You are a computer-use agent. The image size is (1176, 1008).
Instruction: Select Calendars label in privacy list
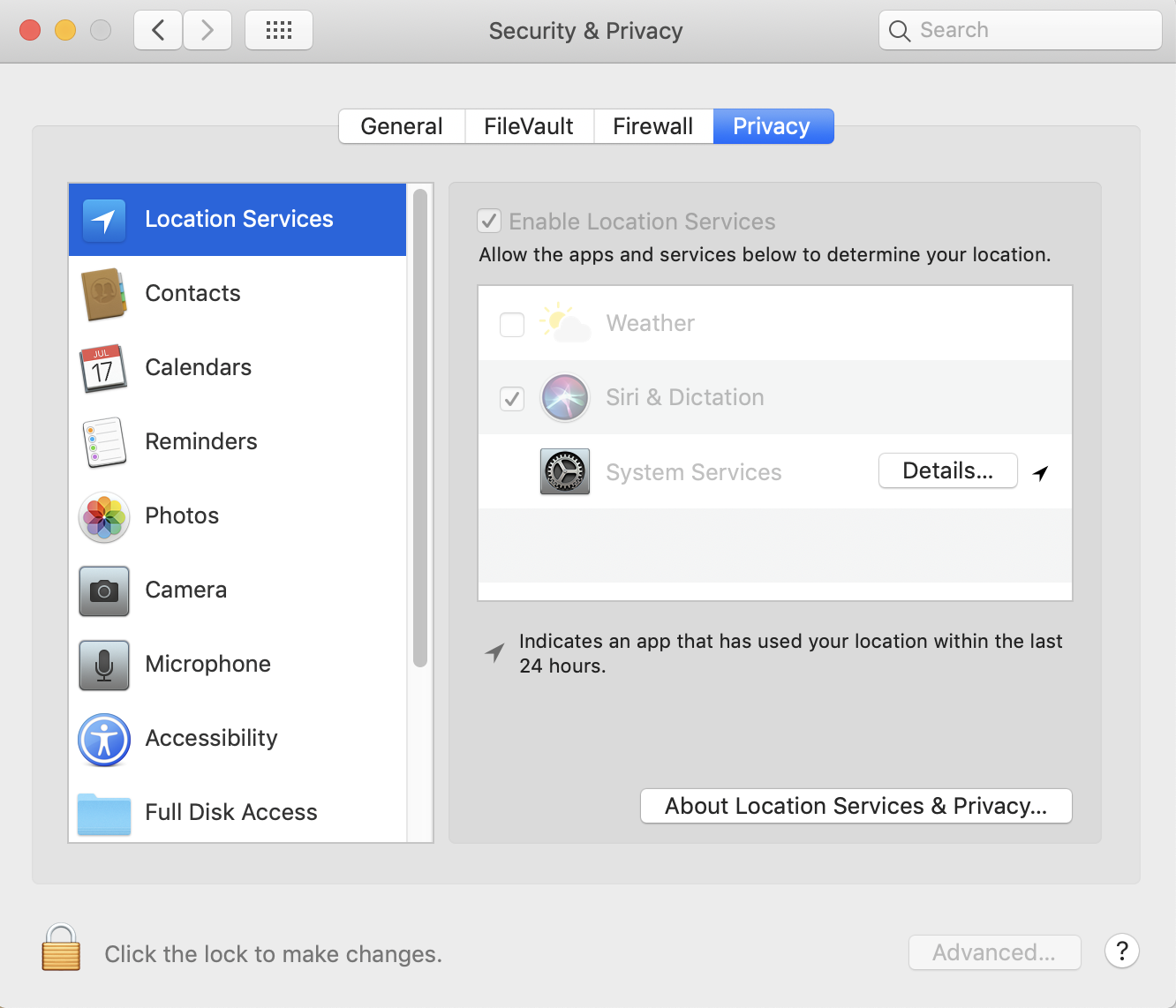(199, 367)
